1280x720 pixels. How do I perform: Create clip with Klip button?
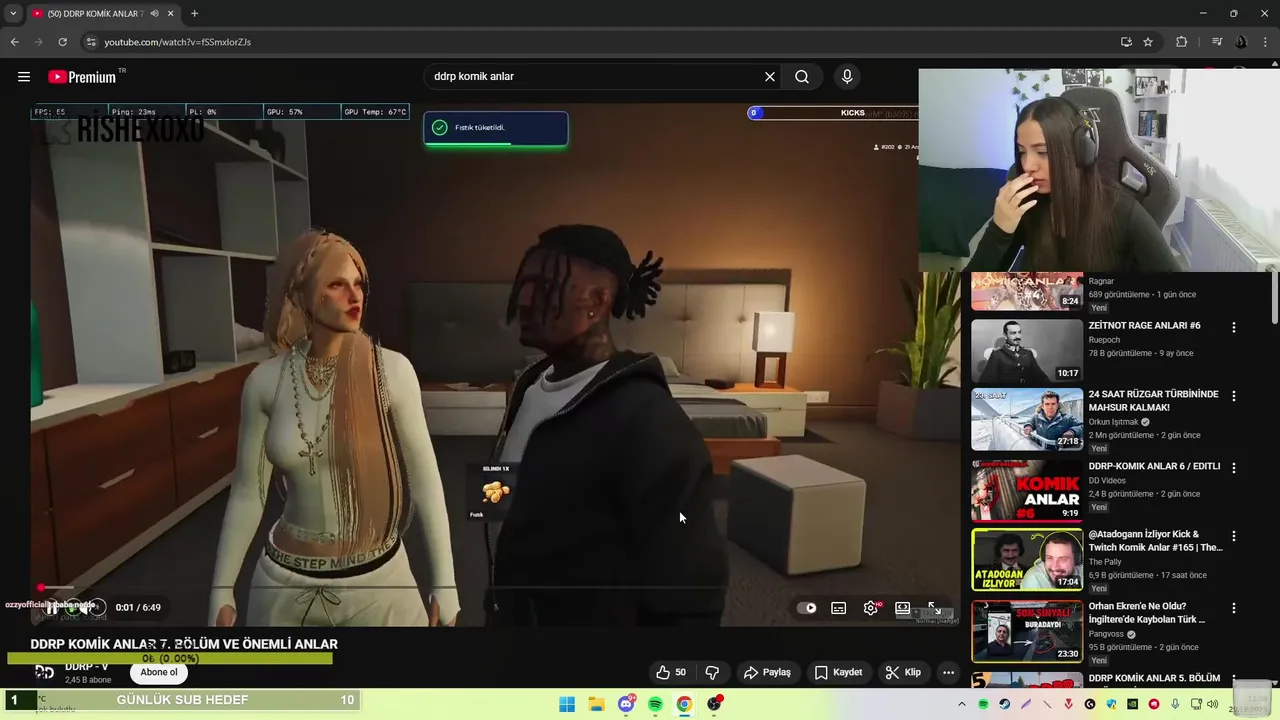903,672
